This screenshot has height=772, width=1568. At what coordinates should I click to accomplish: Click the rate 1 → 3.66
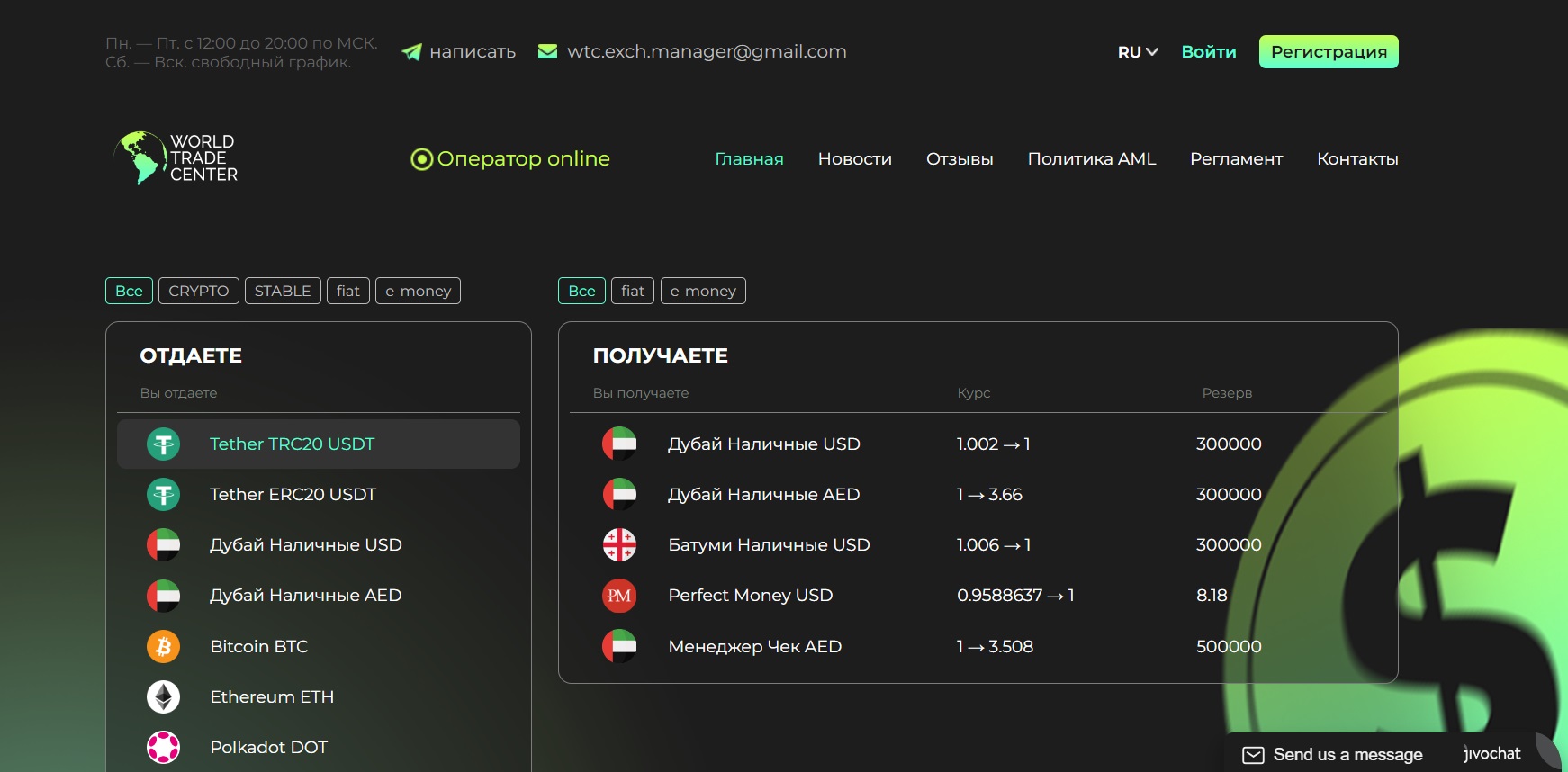pos(989,494)
